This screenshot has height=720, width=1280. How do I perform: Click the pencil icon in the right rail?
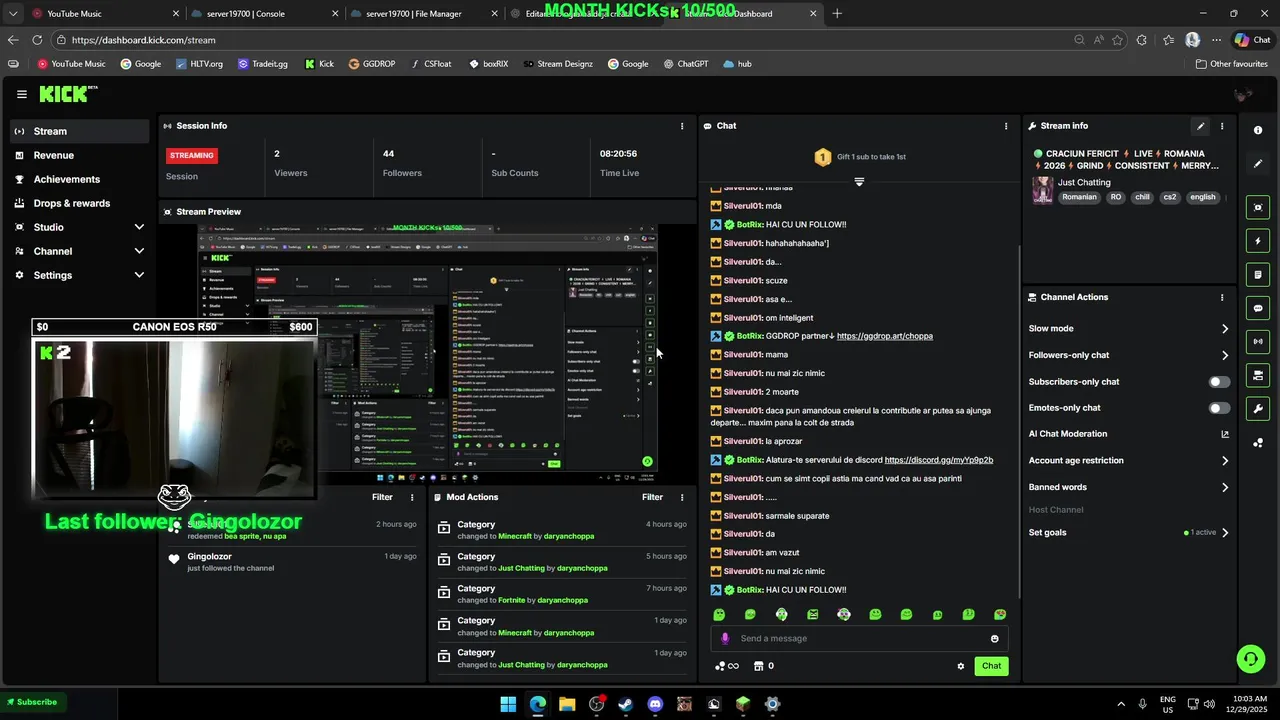(1258, 164)
